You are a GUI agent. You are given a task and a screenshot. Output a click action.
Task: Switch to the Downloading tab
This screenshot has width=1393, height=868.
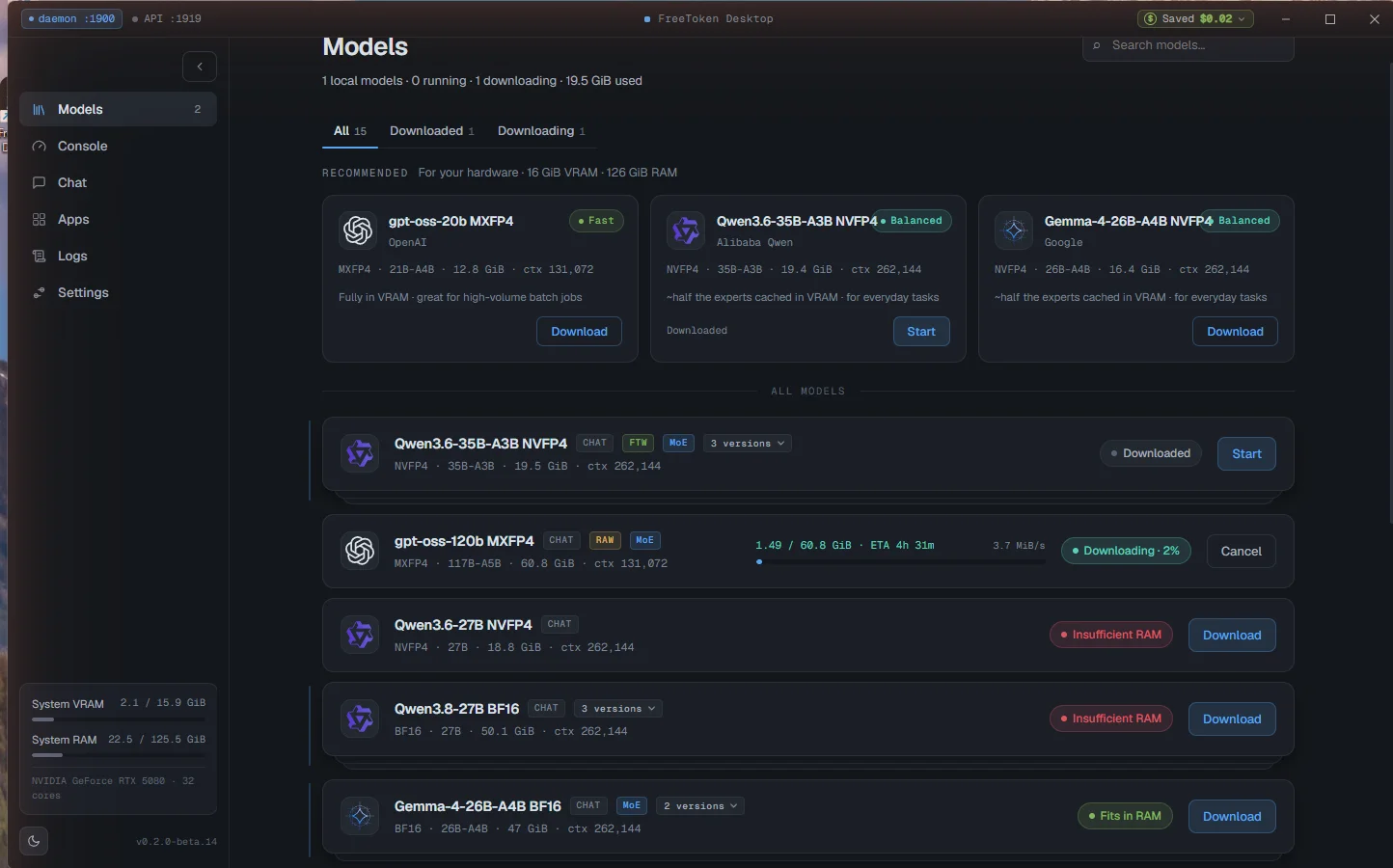tap(541, 131)
